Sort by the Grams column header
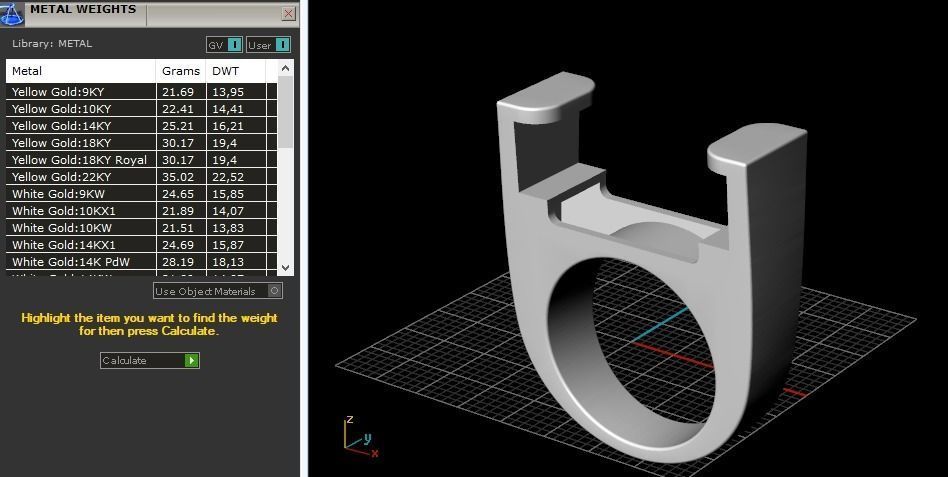The image size is (948, 477). pos(181,71)
